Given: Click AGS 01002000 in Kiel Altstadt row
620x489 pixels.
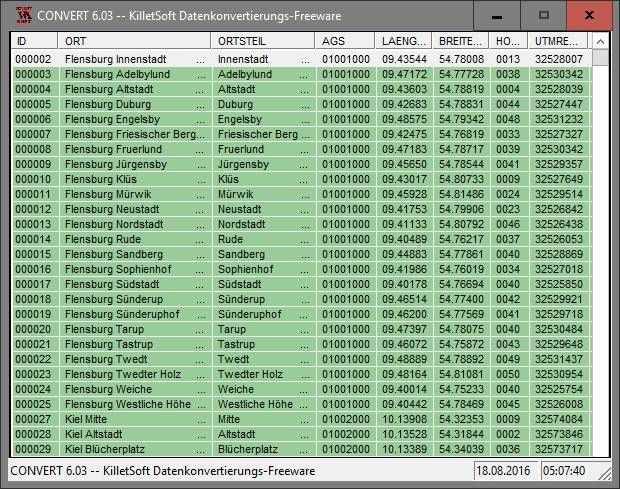Looking at the screenshot, I should [346, 434].
